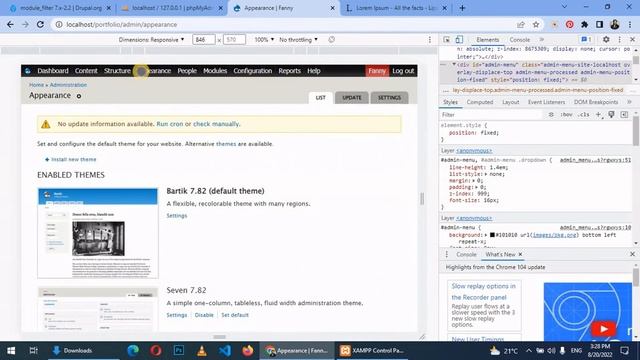Toggle the rendering emulations brush icon in Styles
This screenshot has width=640, height=360.
tap(611, 115)
